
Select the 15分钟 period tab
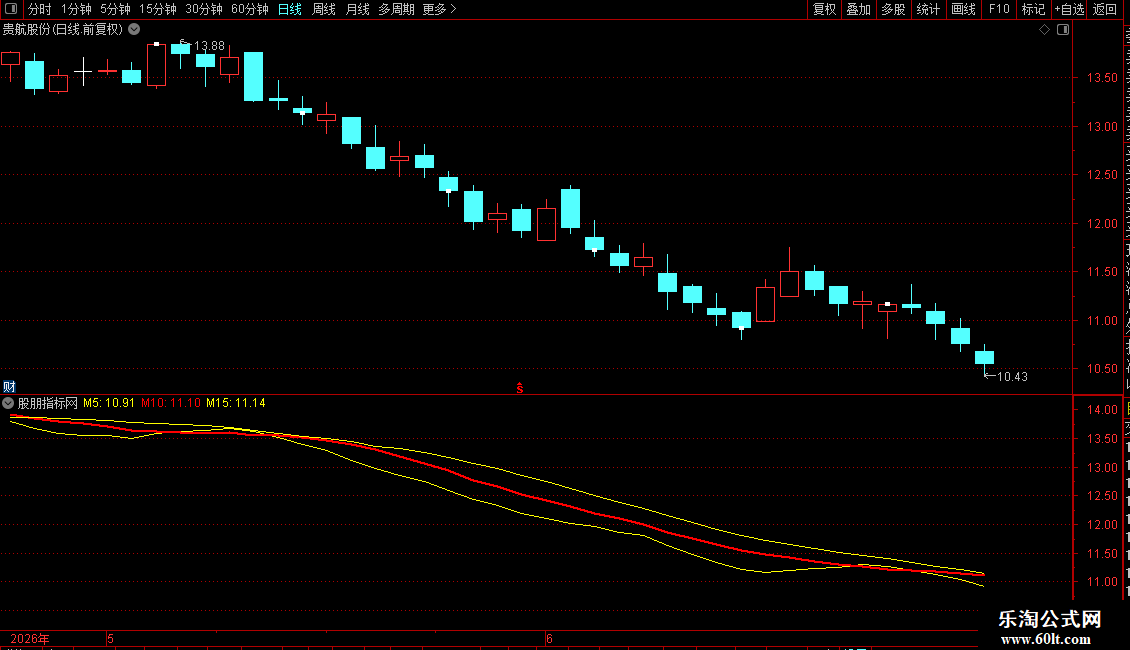pyautogui.click(x=157, y=9)
